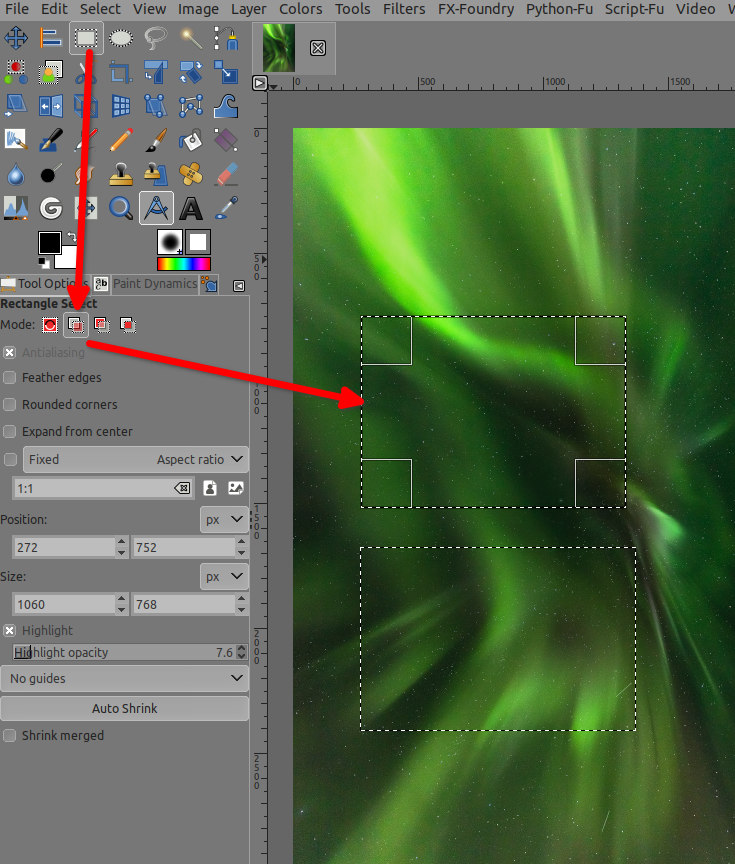Open the image navigation corner menu

259,83
